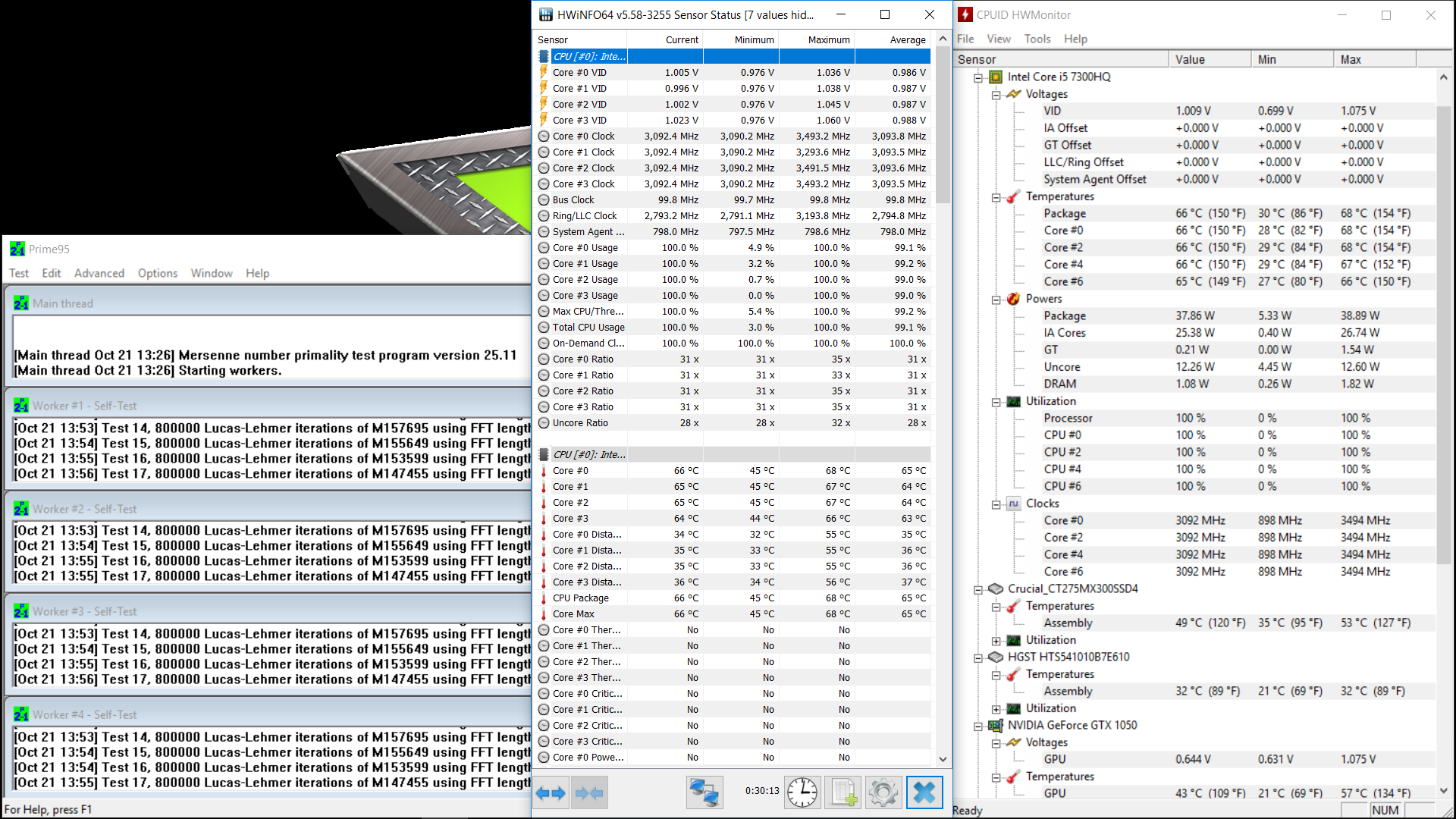Open the View menu in HWMonitor

point(999,39)
